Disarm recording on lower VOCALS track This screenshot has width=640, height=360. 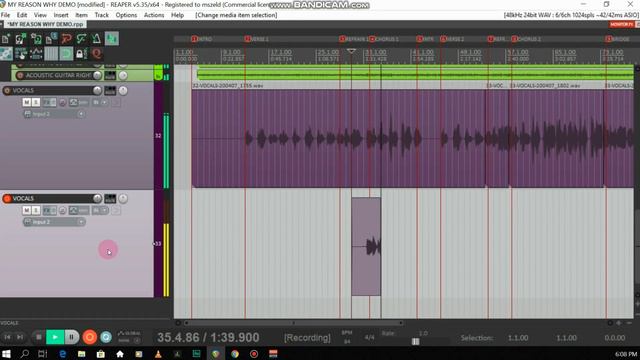click(x=7, y=198)
